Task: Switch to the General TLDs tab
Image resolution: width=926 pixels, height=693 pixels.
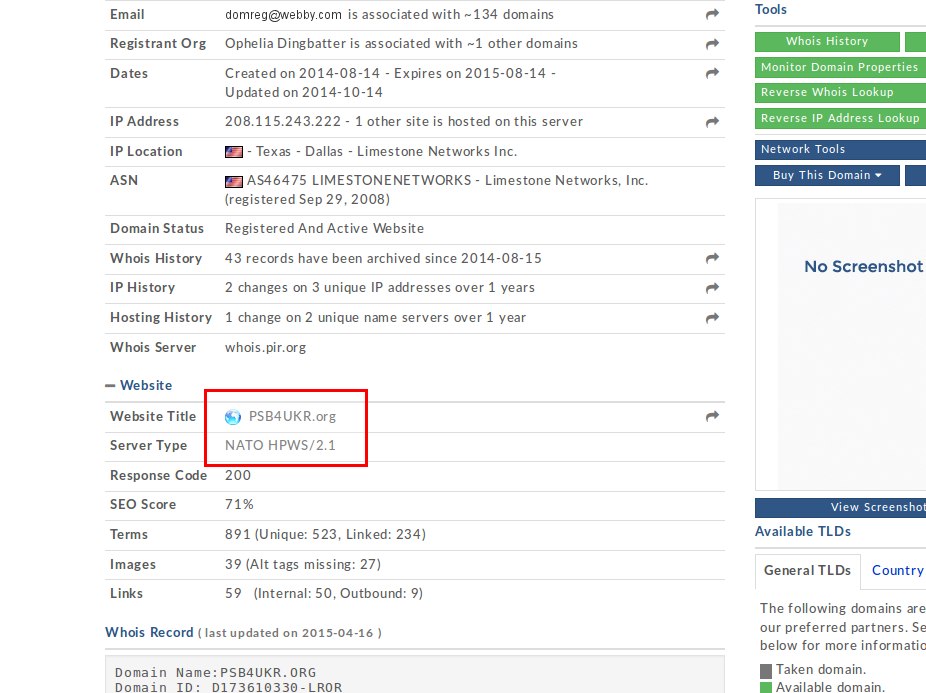Action: pos(807,570)
